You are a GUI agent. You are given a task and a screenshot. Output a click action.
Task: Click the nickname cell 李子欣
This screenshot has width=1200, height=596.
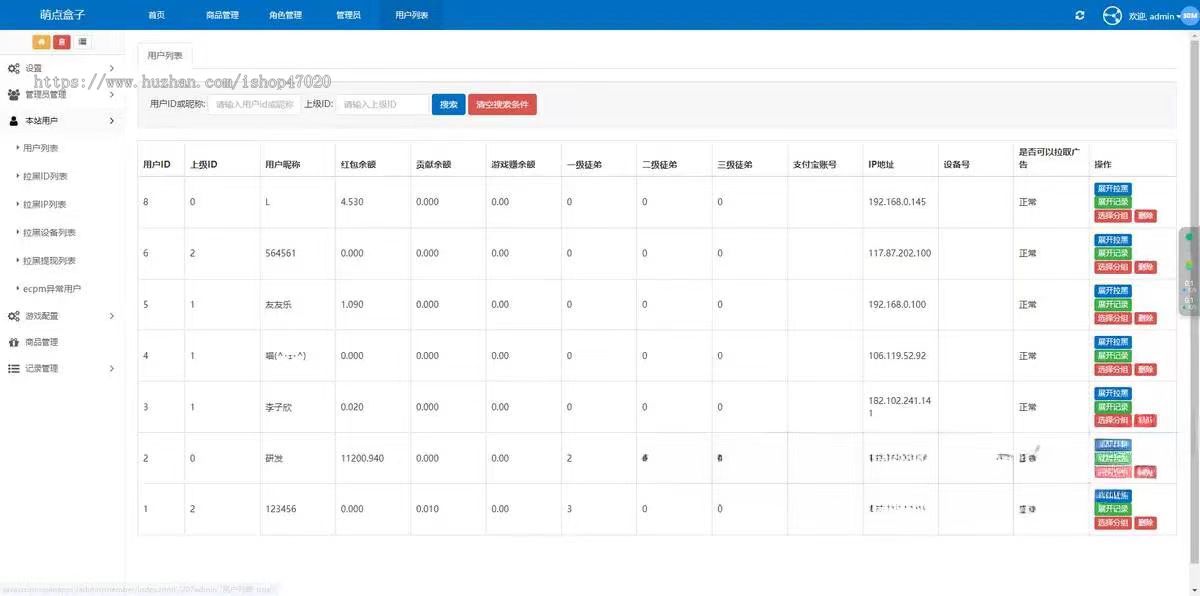[279, 407]
